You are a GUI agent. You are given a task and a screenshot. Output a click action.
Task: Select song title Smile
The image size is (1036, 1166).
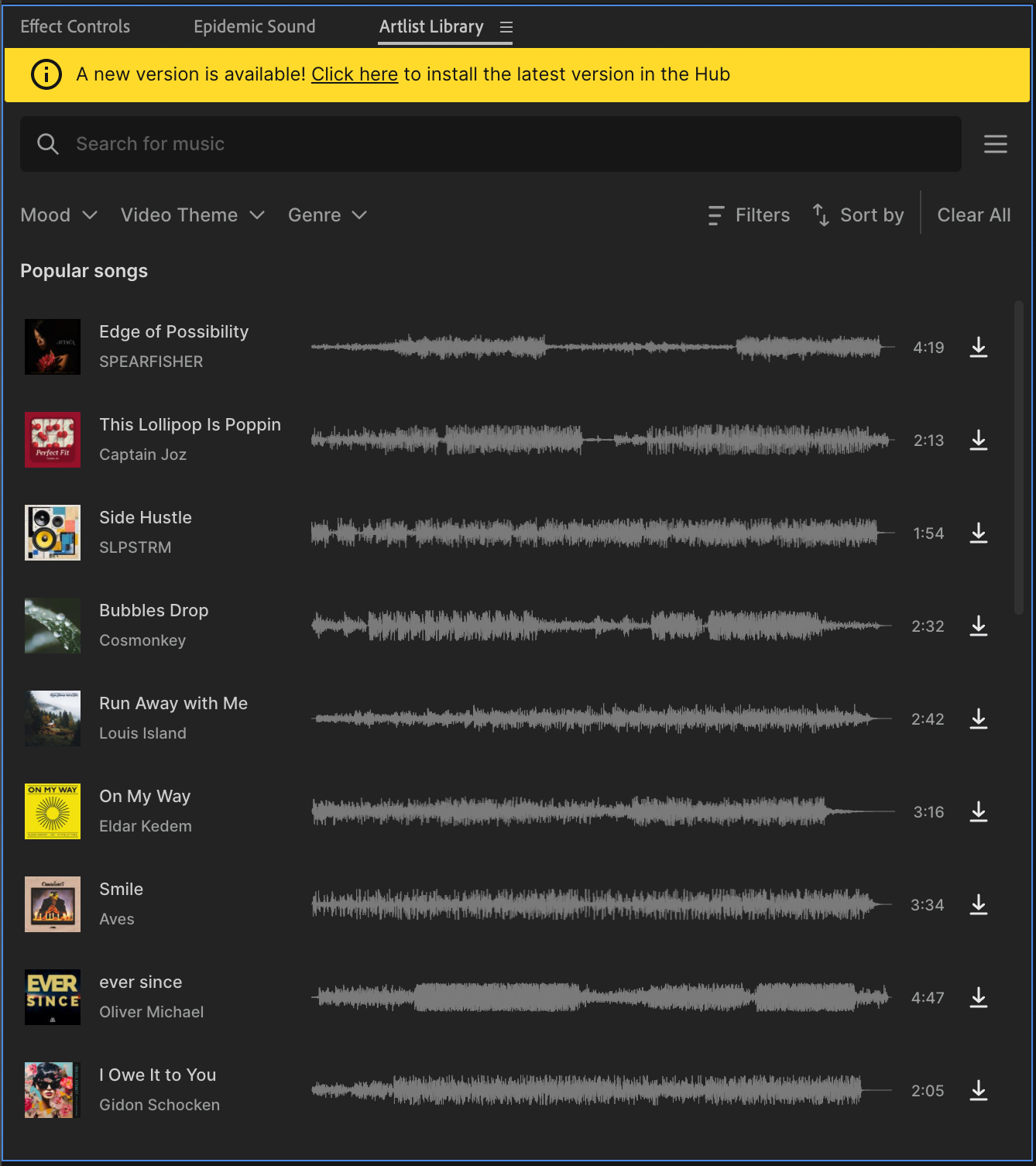122,889
